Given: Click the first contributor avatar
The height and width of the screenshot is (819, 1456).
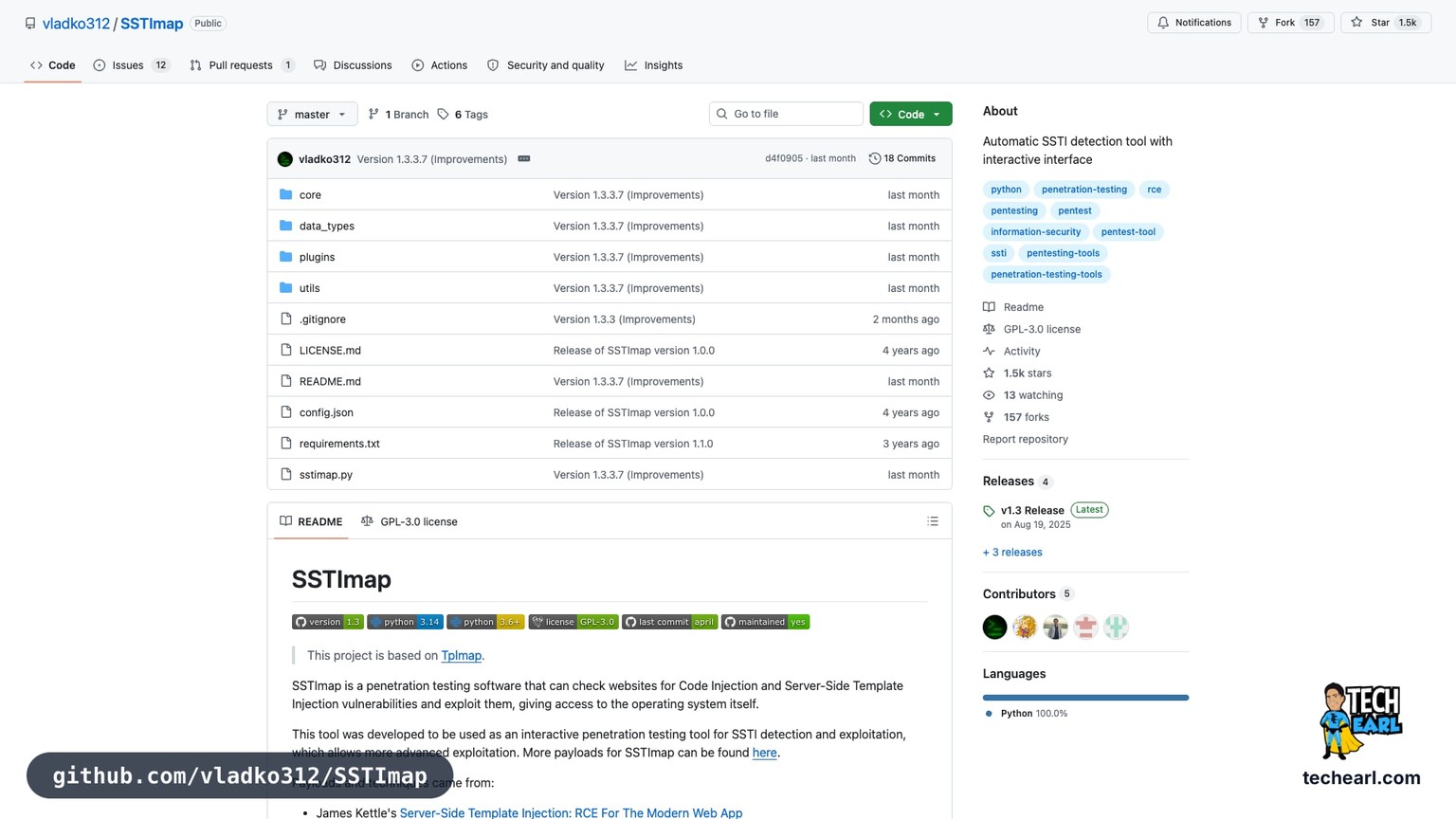Looking at the screenshot, I should click(x=994, y=627).
